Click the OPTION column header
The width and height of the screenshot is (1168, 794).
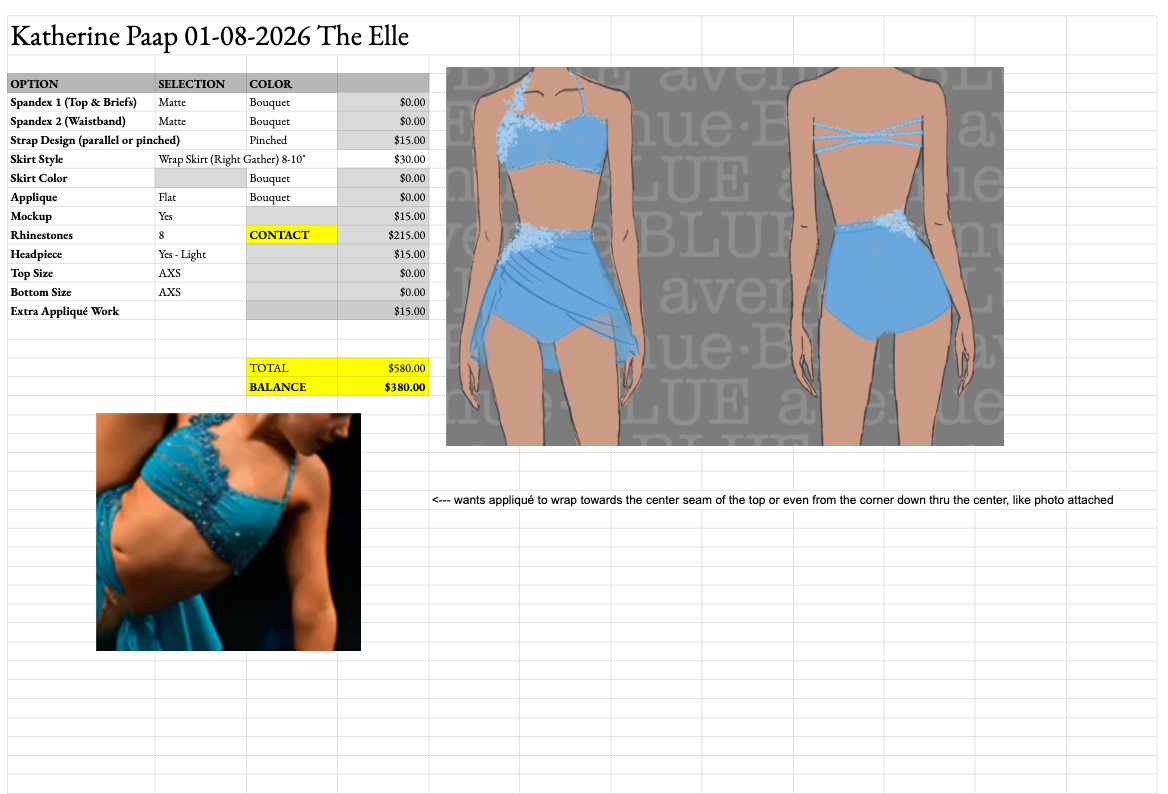pyautogui.click(x=81, y=83)
